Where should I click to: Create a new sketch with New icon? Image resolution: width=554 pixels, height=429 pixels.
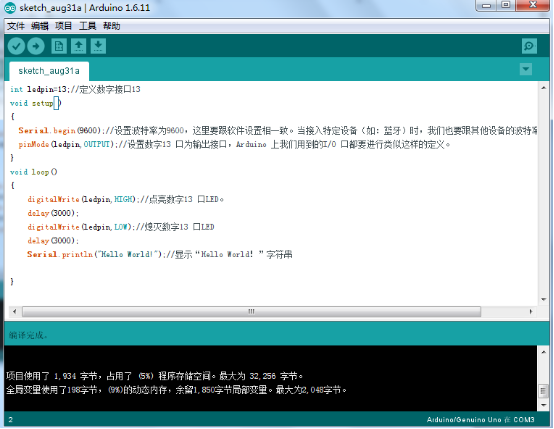[x=59, y=46]
